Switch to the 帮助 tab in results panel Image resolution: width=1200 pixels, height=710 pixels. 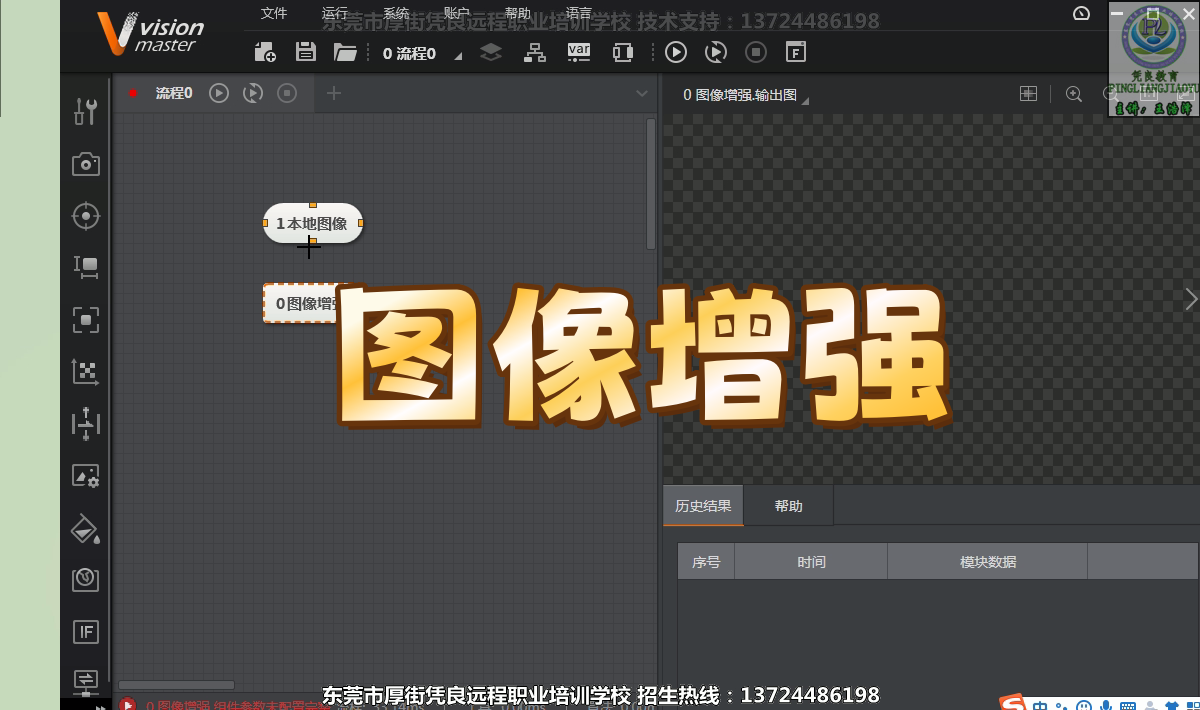coord(788,506)
